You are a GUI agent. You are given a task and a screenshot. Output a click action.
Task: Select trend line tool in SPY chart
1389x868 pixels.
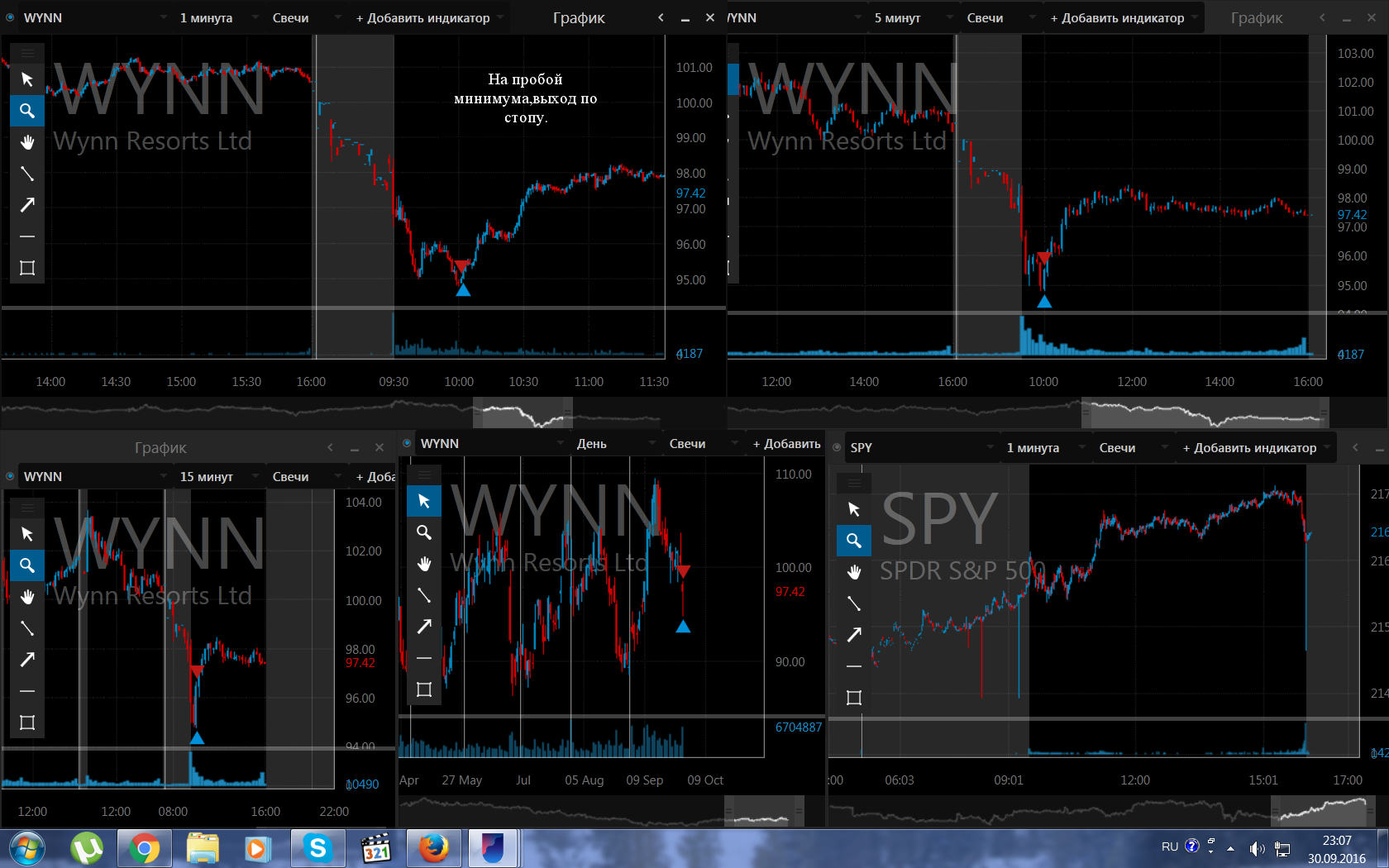pyautogui.click(x=854, y=603)
